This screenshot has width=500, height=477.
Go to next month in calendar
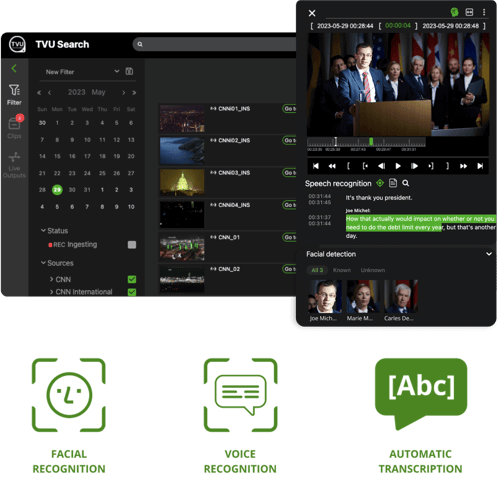[x=124, y=93]
